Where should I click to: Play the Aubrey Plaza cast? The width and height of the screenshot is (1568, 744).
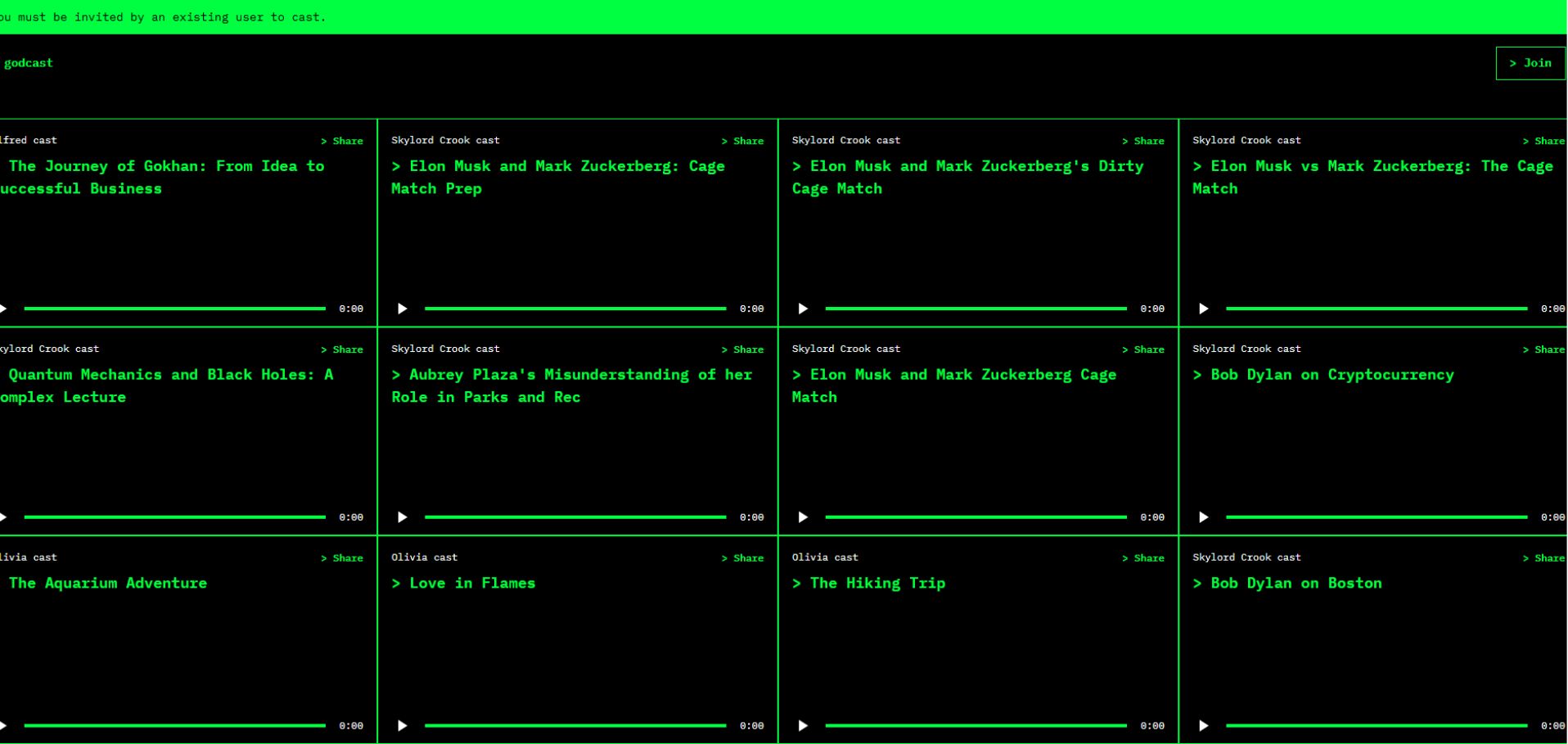pos(402,517)
